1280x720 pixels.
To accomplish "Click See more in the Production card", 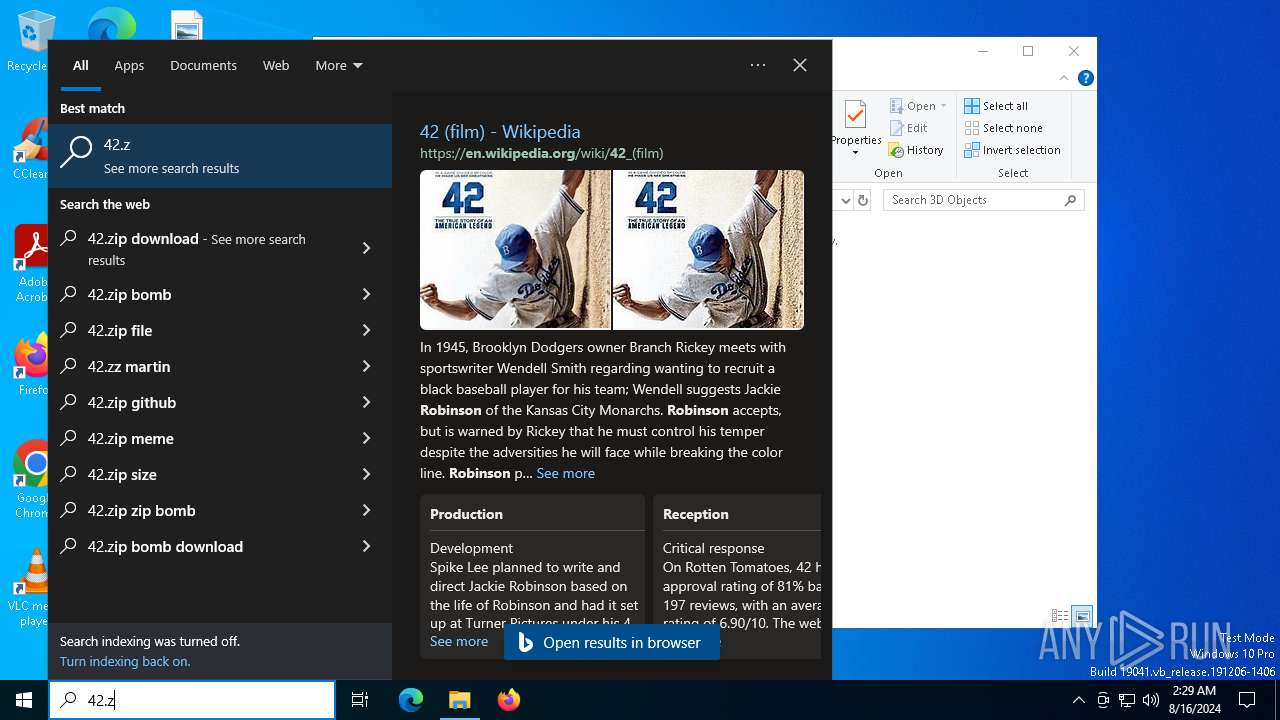I will pos(459,641).
